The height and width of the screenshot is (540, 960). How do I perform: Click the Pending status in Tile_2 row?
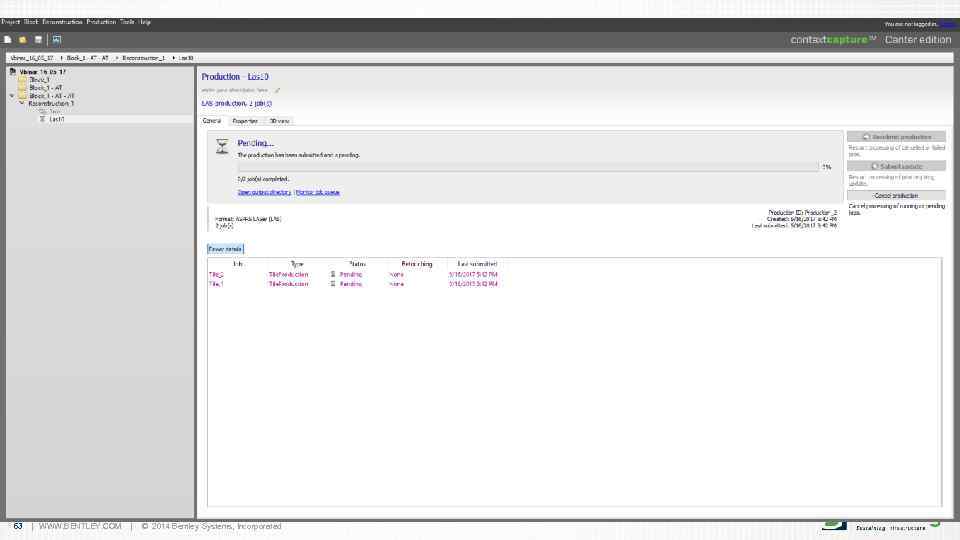coord(351,274)
